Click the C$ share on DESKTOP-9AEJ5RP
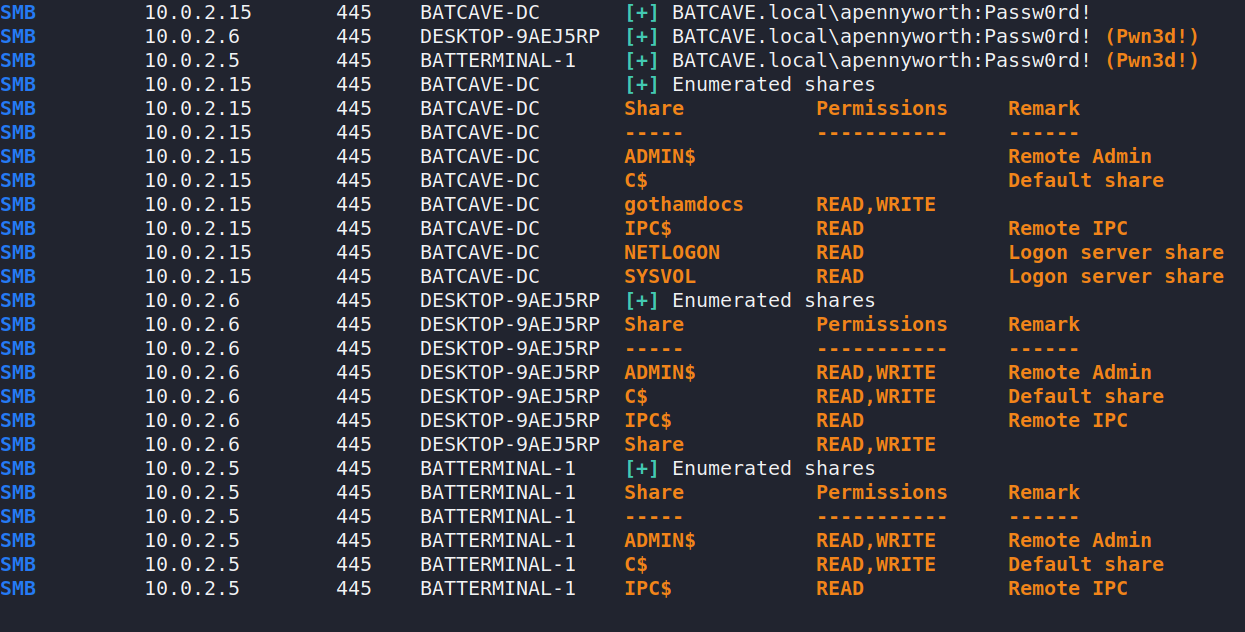The height and width of the screenshot is (632, 1245). click(636, 396)
